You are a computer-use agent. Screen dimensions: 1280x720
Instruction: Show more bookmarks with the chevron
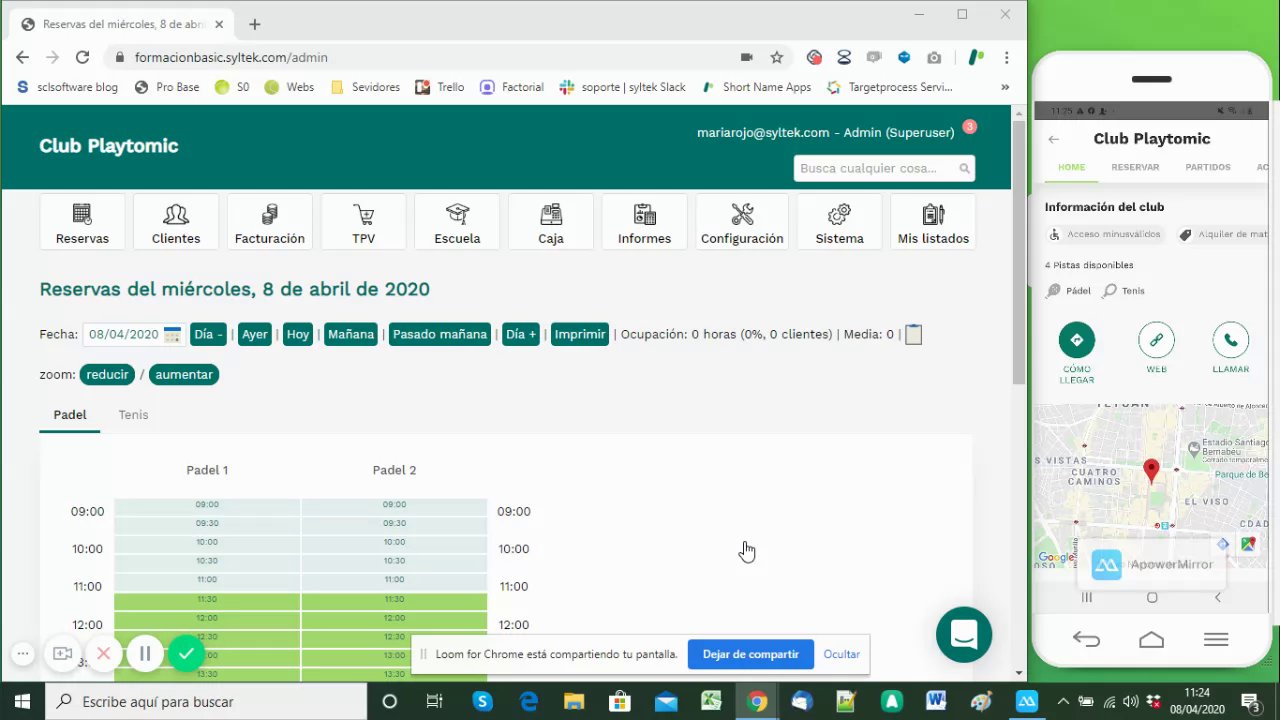(1005, 87)
